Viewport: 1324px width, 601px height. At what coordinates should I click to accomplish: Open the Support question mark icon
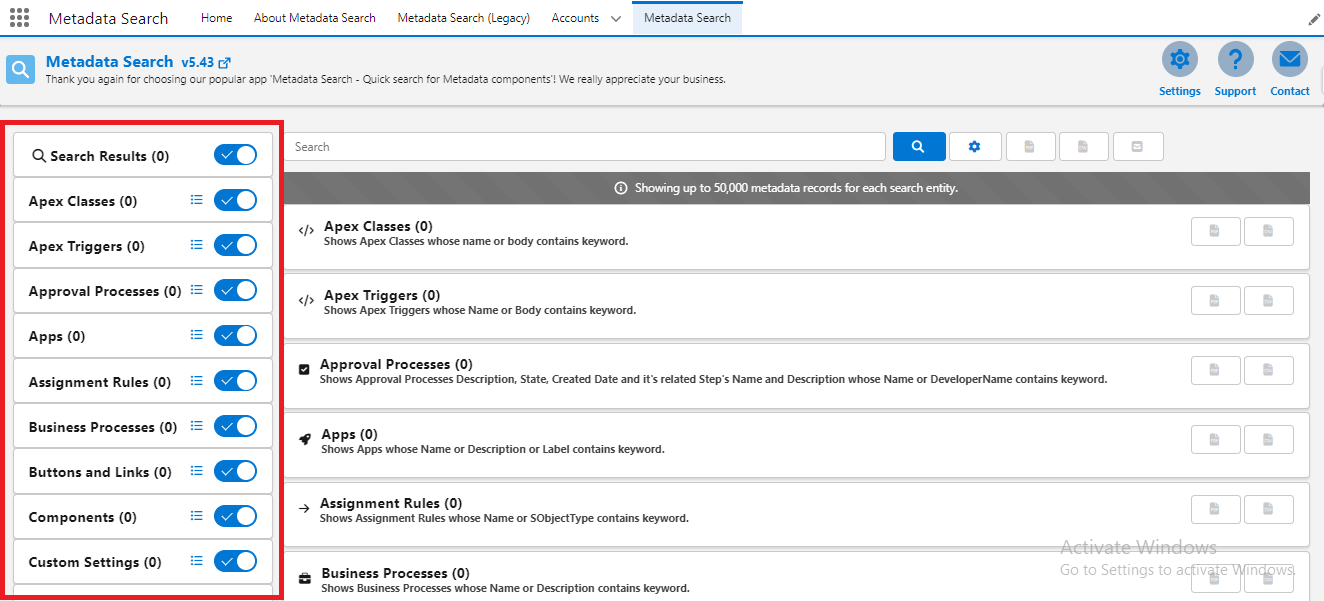coord(1235,60)
